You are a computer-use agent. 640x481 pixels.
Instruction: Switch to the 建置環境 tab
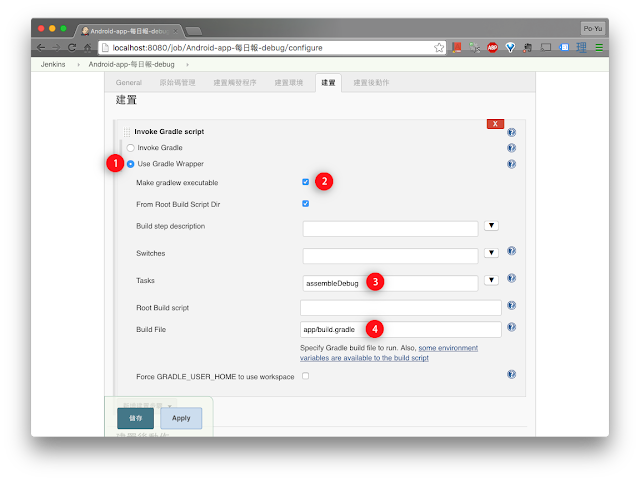pyautogui.click(x=289, y=83)
